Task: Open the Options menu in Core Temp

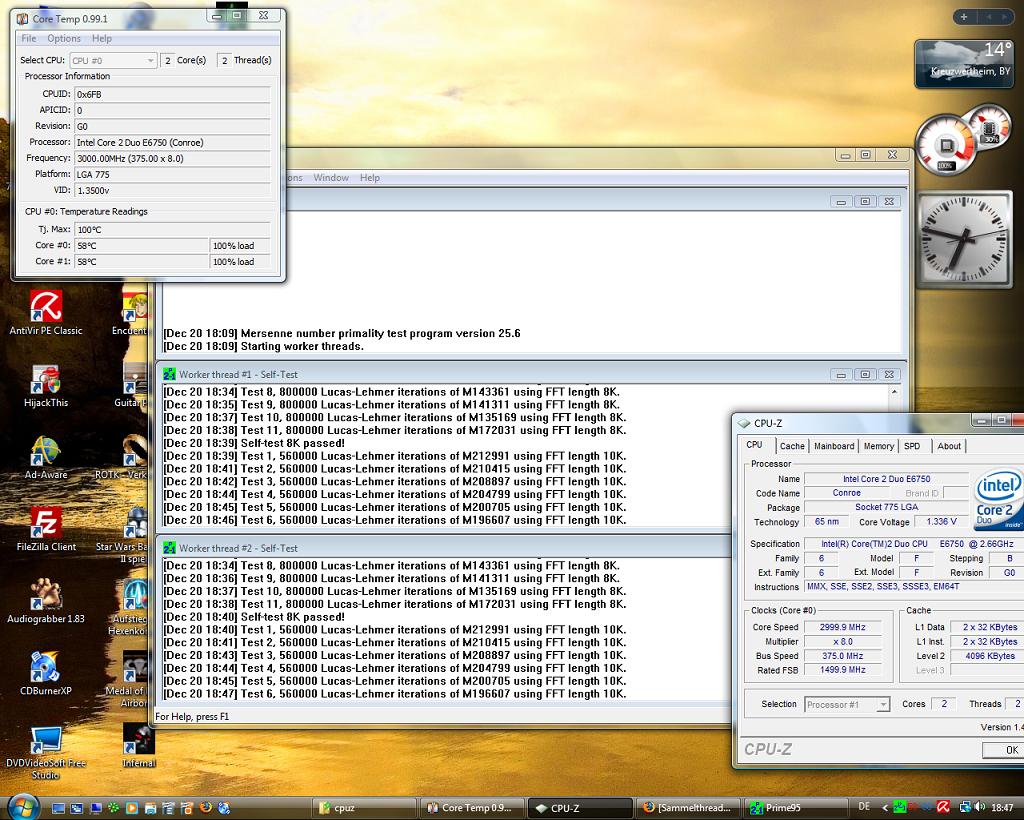Action: (x=64, y=39)
